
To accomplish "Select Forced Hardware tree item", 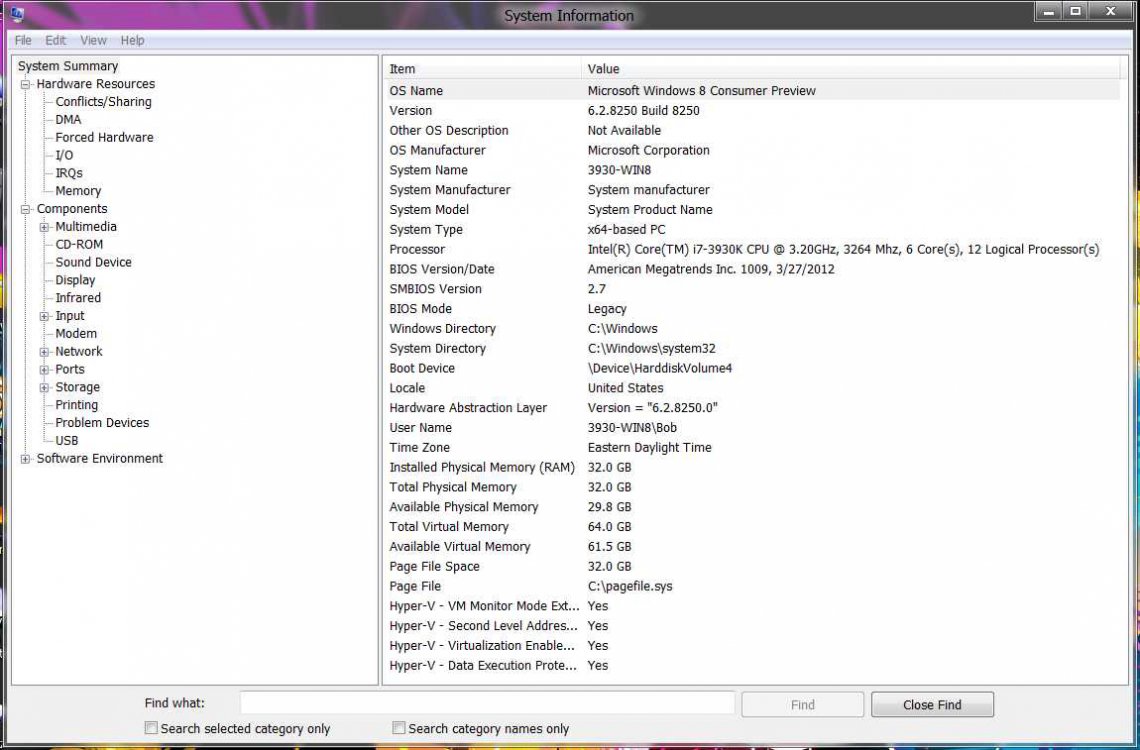I will pyautogui.click(x=104, y=137).
